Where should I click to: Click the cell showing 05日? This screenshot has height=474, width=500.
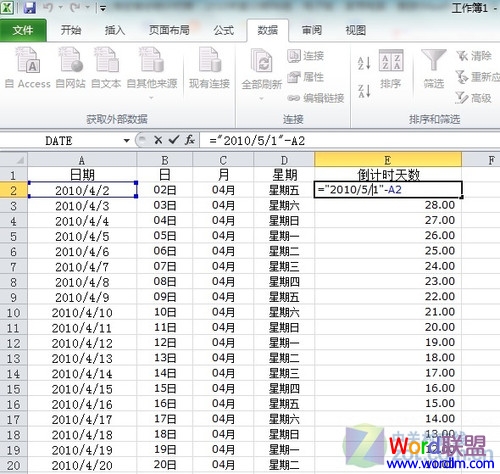tap(165, 236)
